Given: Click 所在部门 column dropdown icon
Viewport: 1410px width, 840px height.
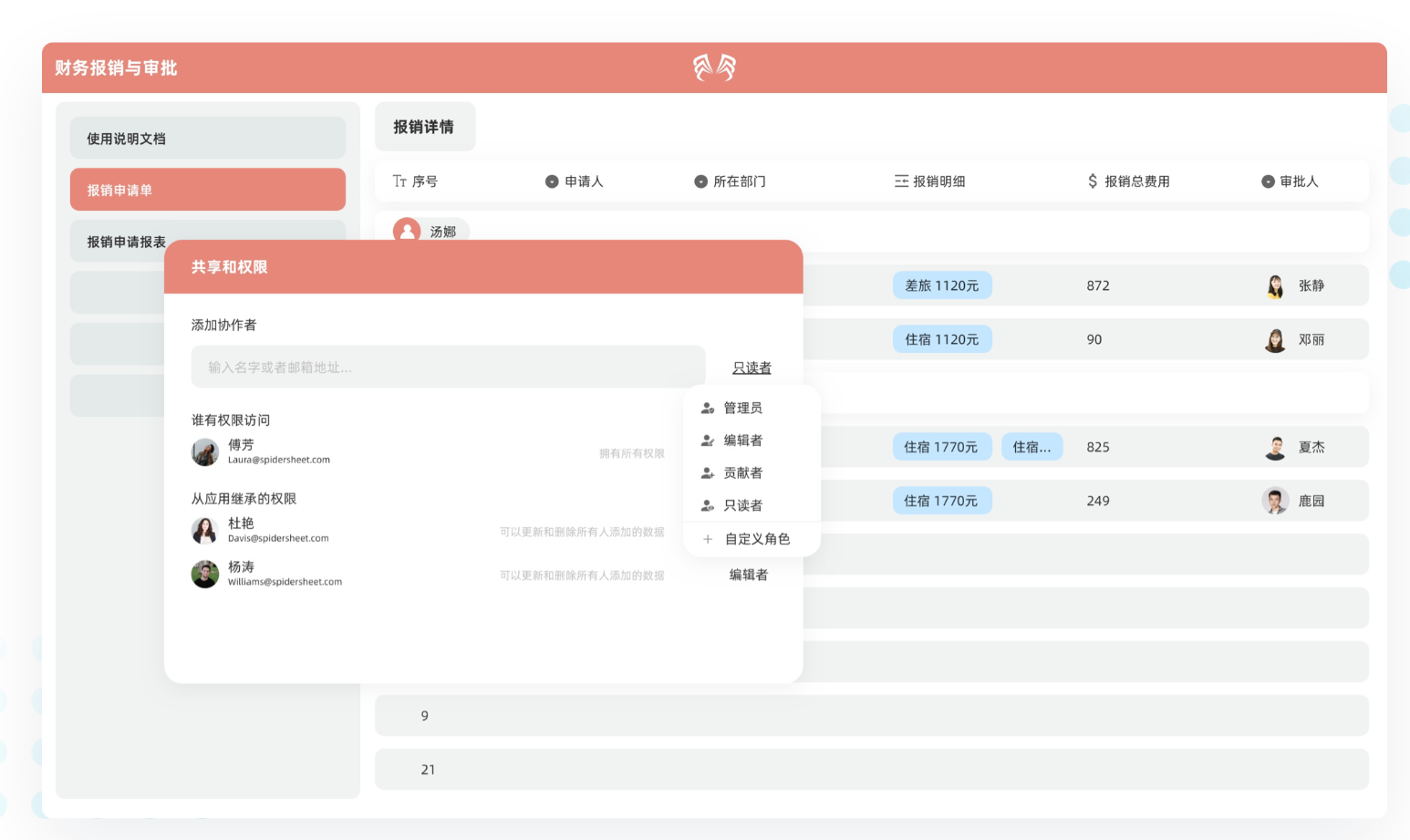Looking at the screenshot, I should coord(700,181).
